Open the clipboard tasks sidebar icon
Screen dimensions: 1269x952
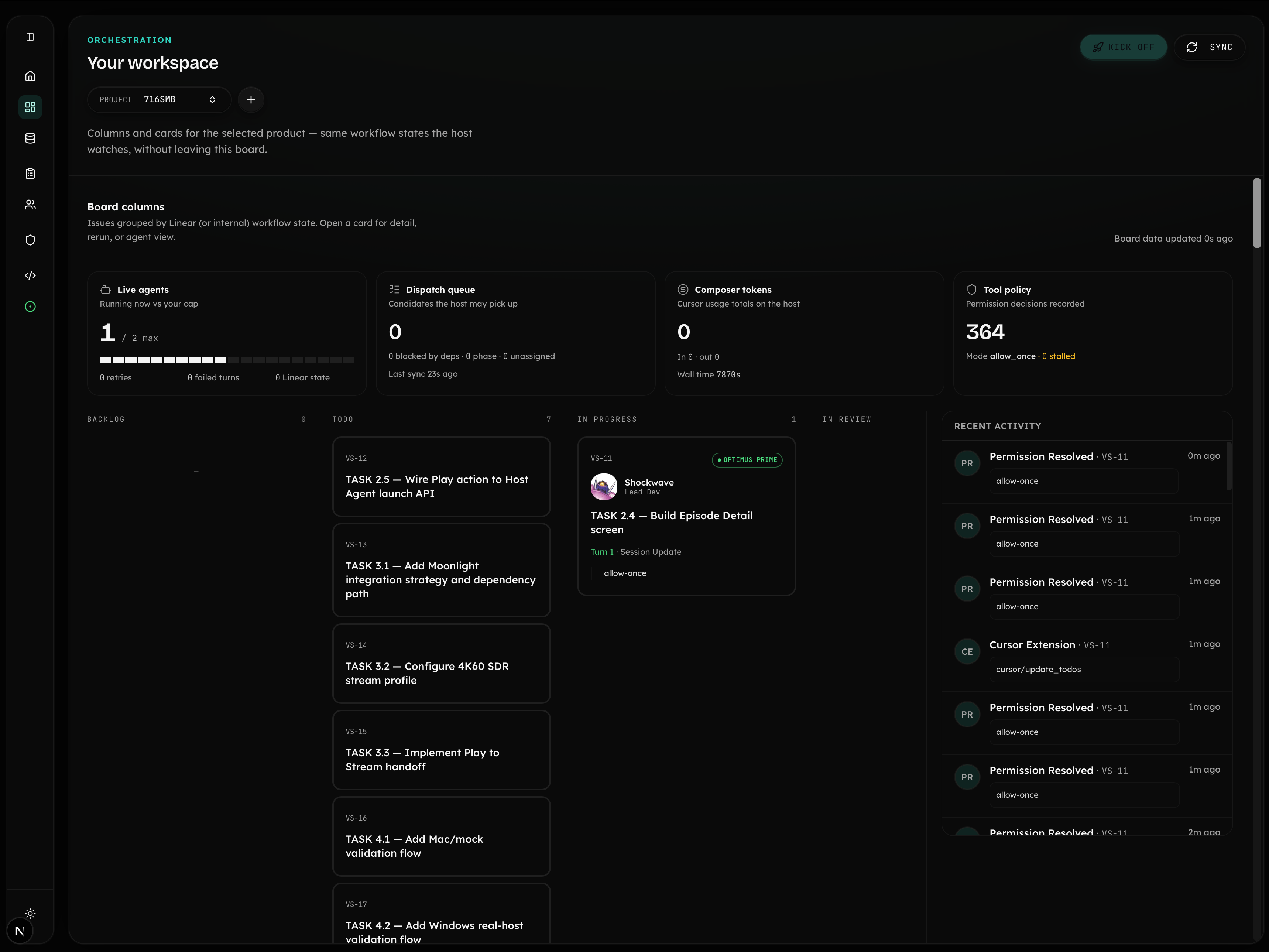[x=30, y=174]
